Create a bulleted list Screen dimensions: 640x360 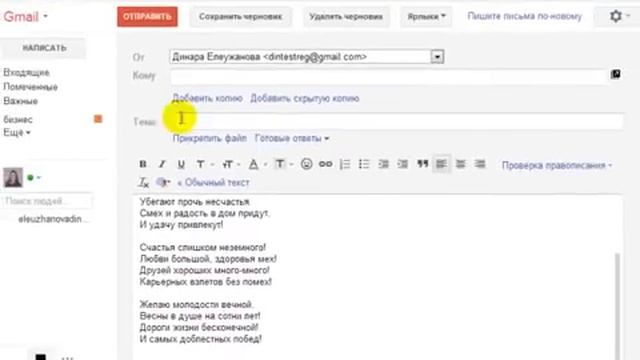point(364,164)
